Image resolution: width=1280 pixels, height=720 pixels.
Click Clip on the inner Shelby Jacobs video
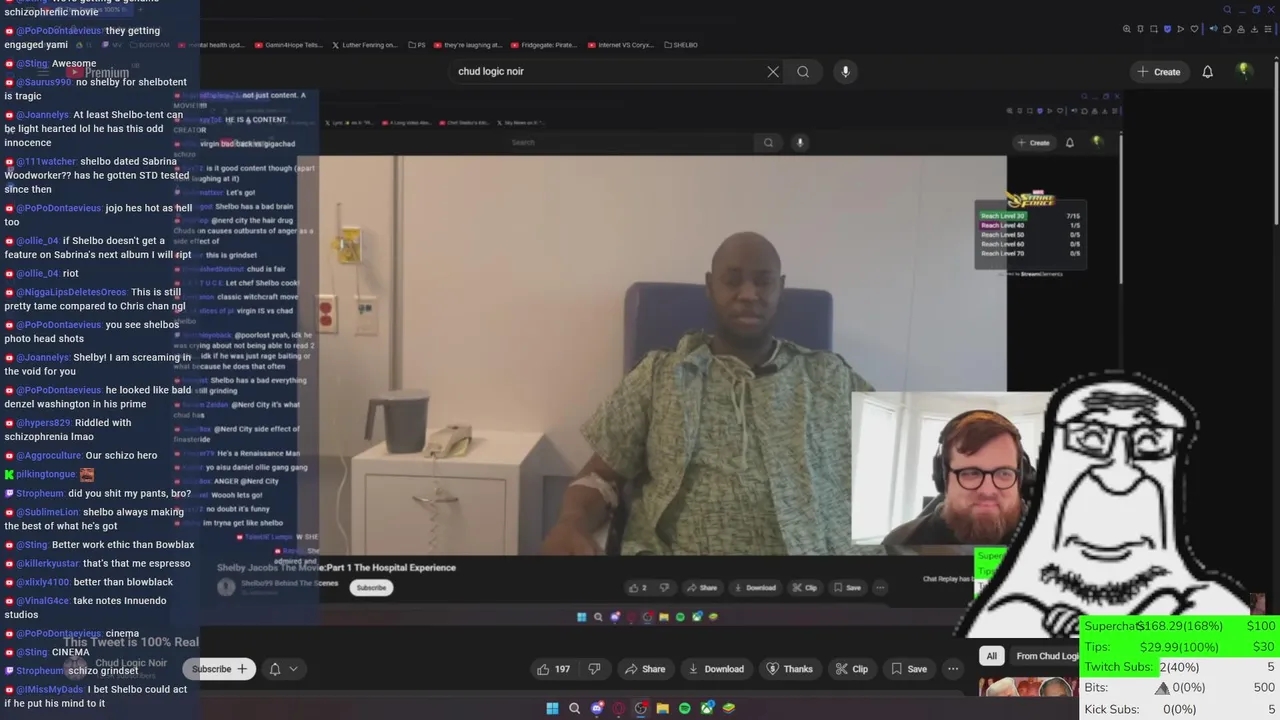[x=805, y=588]
